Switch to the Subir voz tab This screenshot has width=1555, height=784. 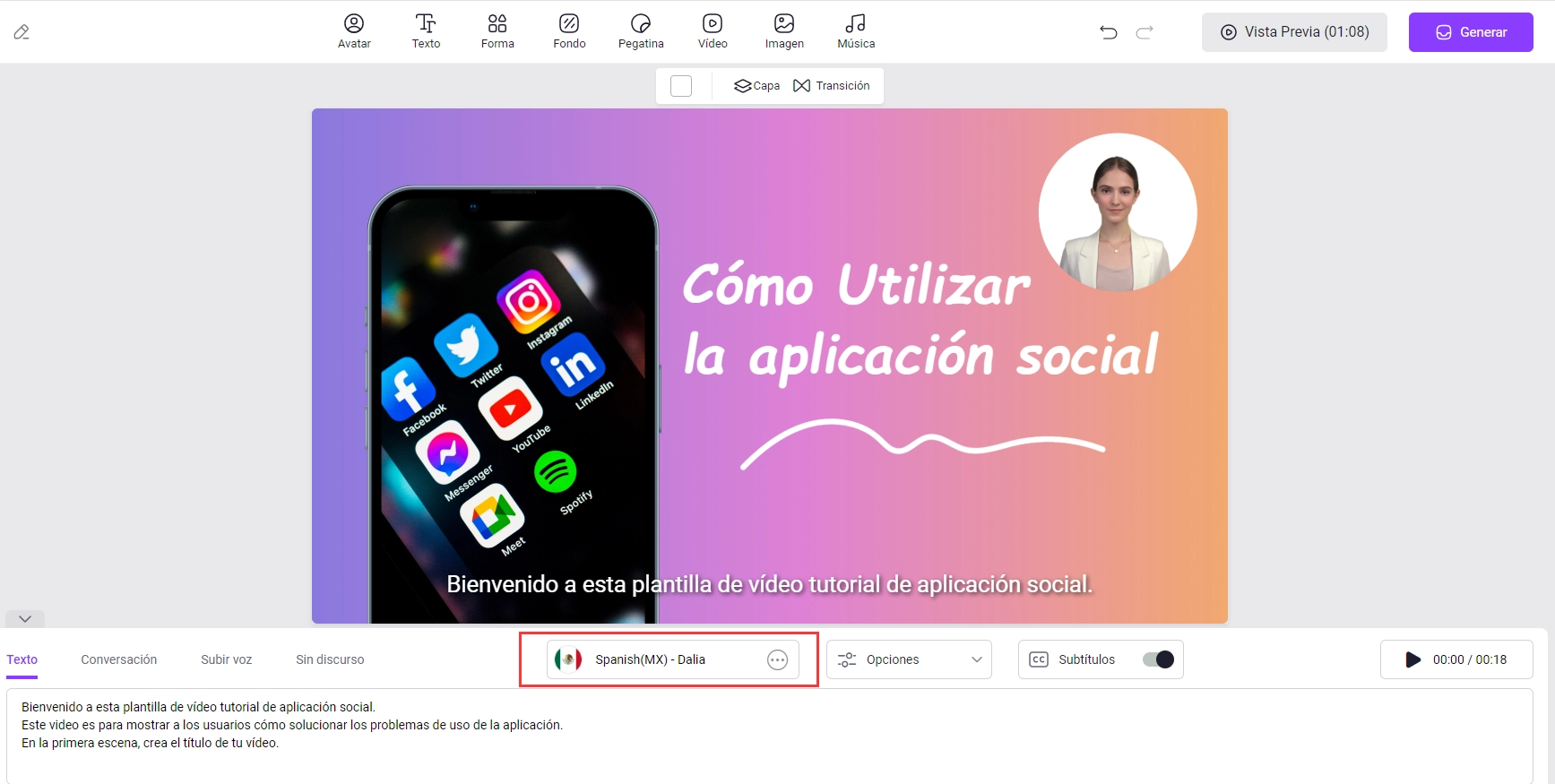click(227, 659)
